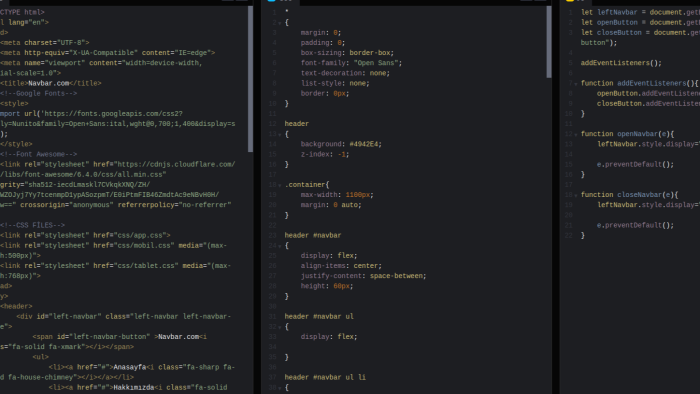Collapse the header rule block at CSS line 13
This screenshot has height=394, width=700.
(x=280, y=134)
